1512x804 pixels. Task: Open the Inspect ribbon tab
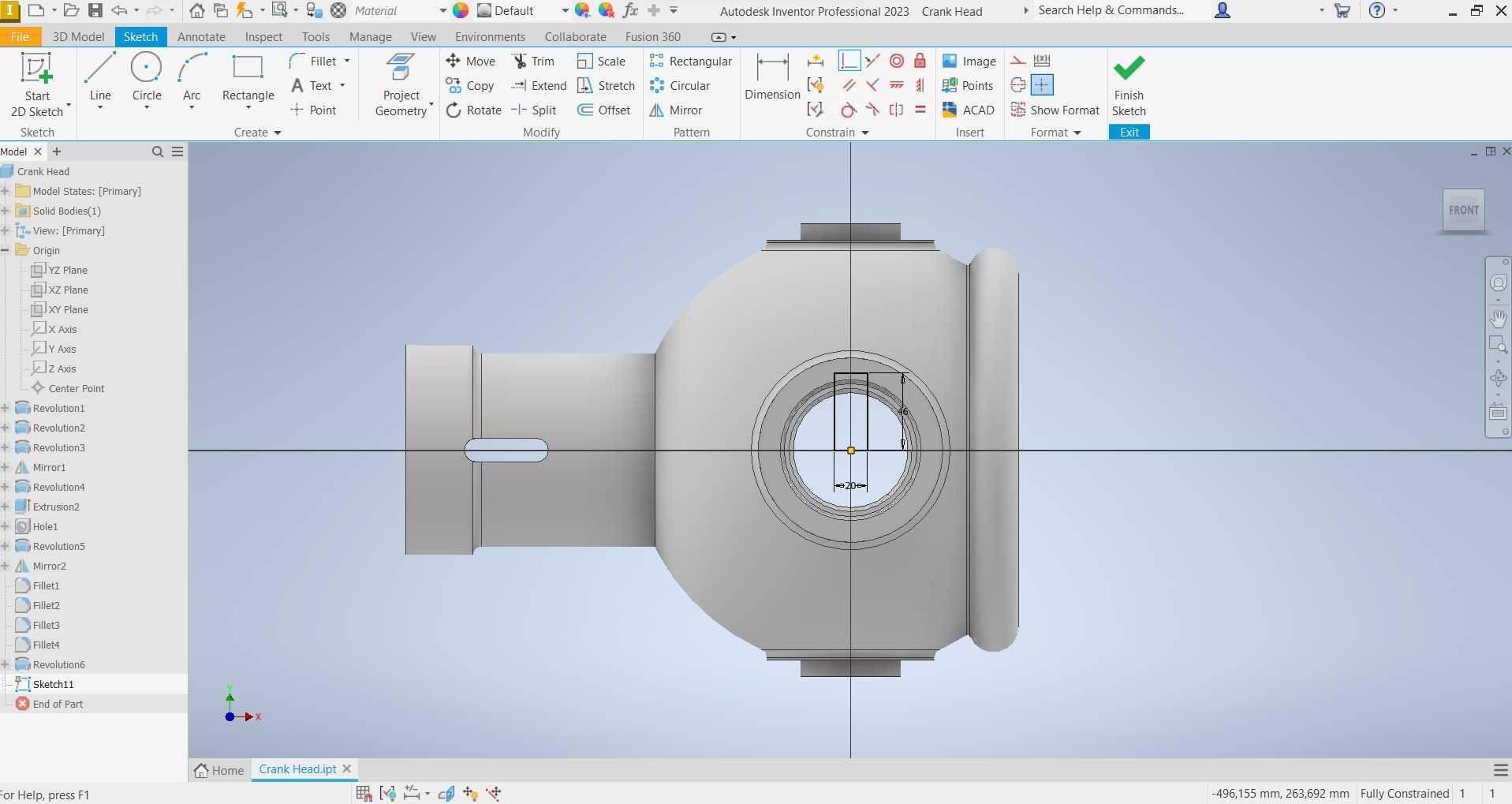pos(263,36)
